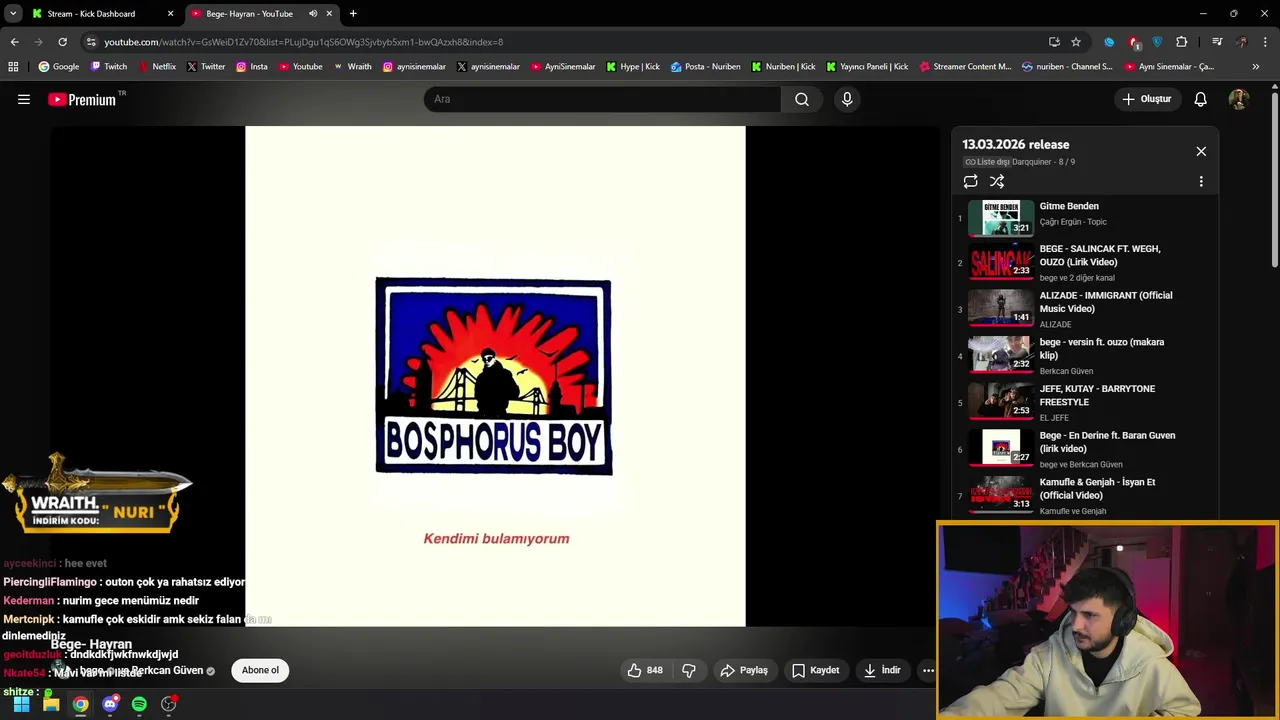Screen dimensions: 1280x720
Task: Show more bookmarks chevron
Action: (x=1256, y=67)
